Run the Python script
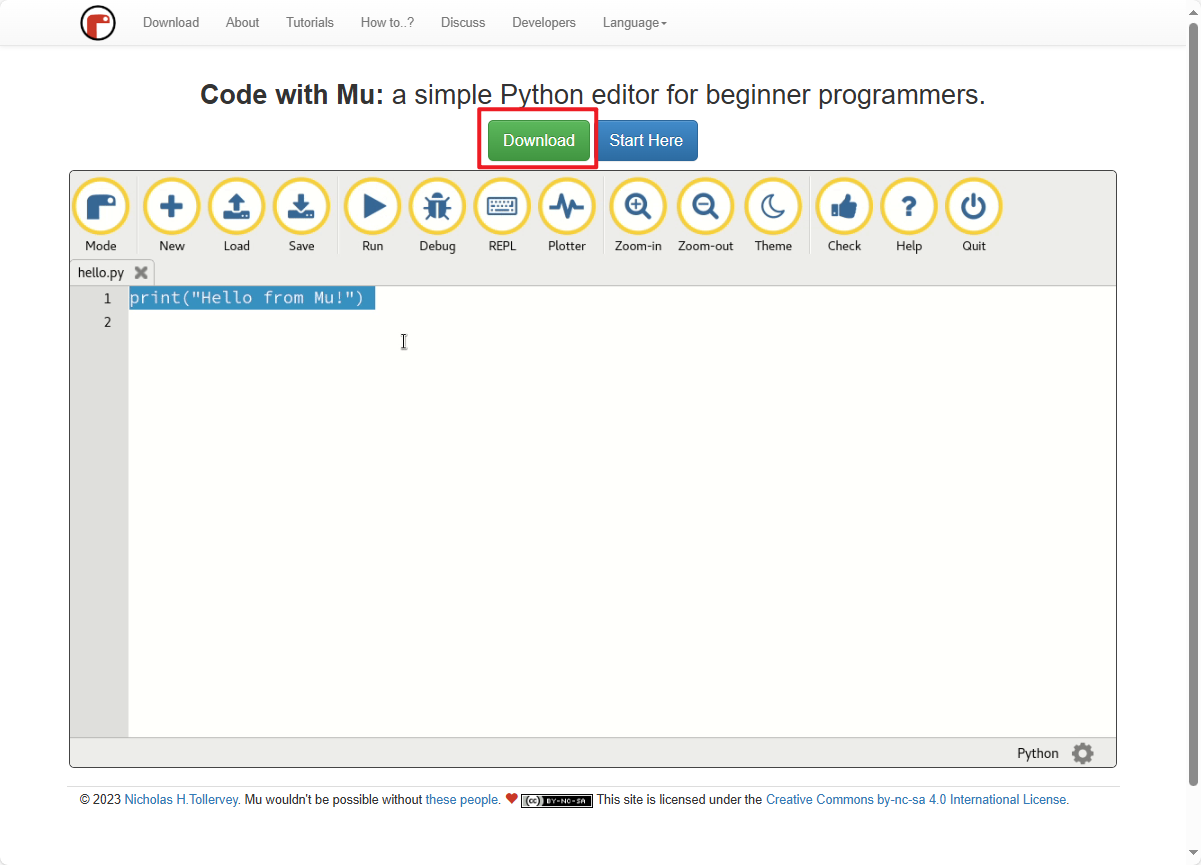The image size is (1201, 865). [372, 207]
